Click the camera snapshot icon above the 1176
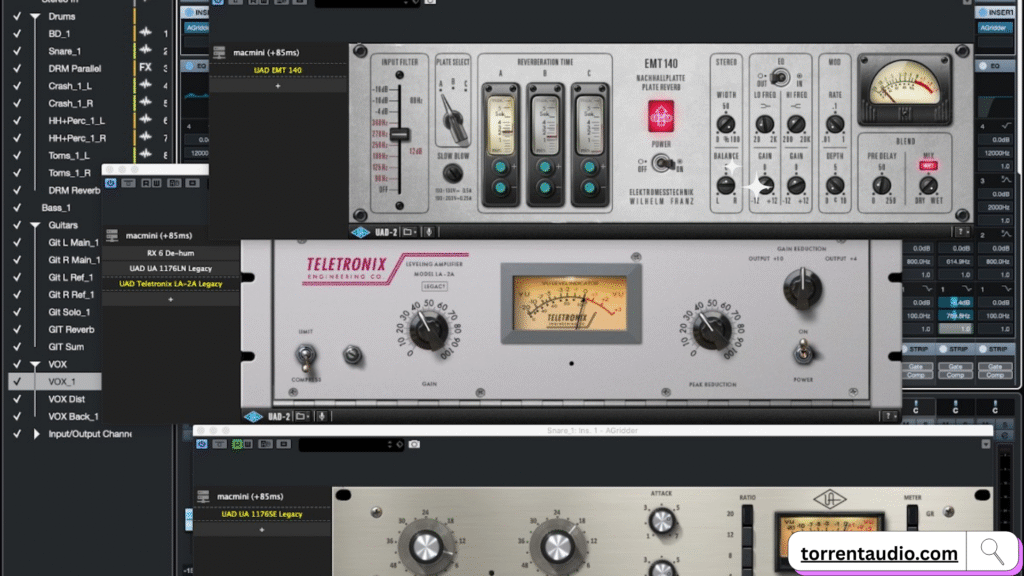Image resolution: width=1024 pixels, height=576 pixels. tap(414, 445)
